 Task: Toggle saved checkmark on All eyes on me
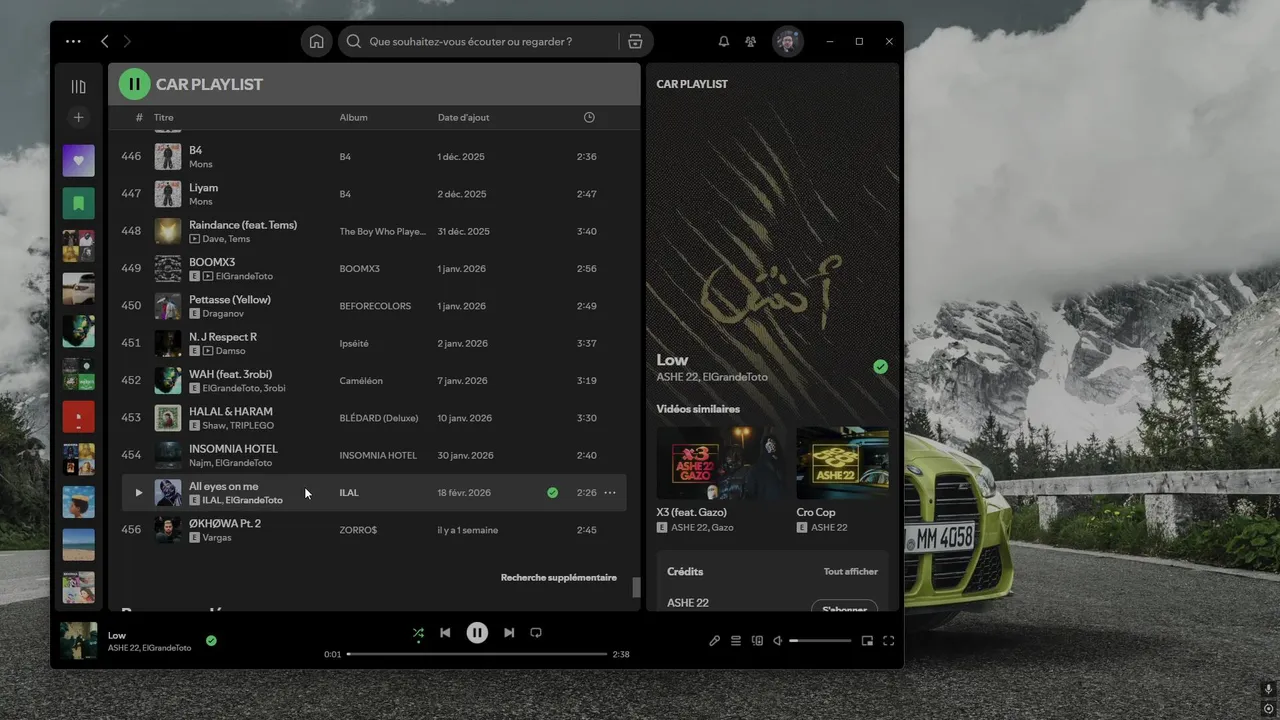(x=552, y=493)
